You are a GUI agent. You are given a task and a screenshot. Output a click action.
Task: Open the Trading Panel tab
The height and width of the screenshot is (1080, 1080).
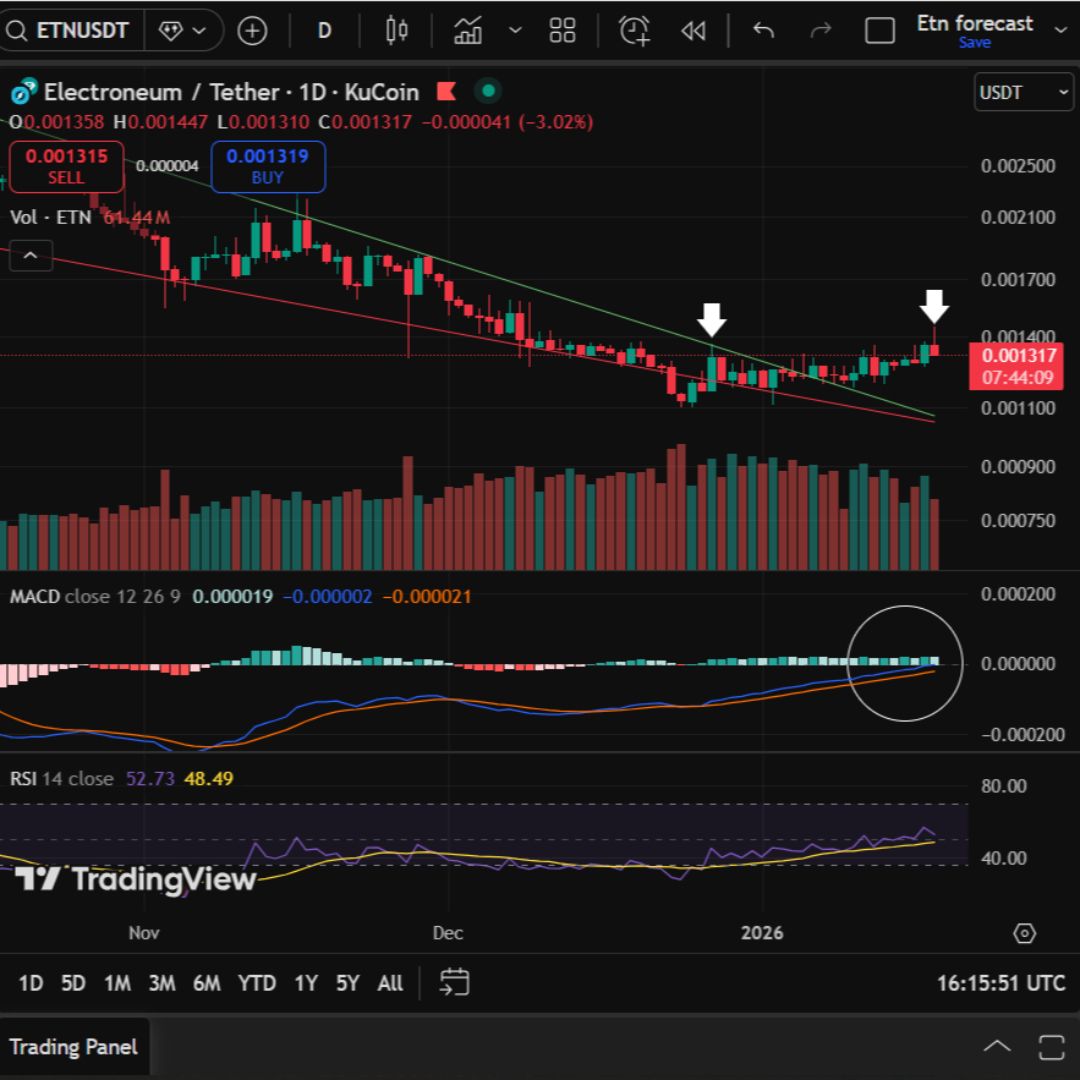tap(74, 1047)
